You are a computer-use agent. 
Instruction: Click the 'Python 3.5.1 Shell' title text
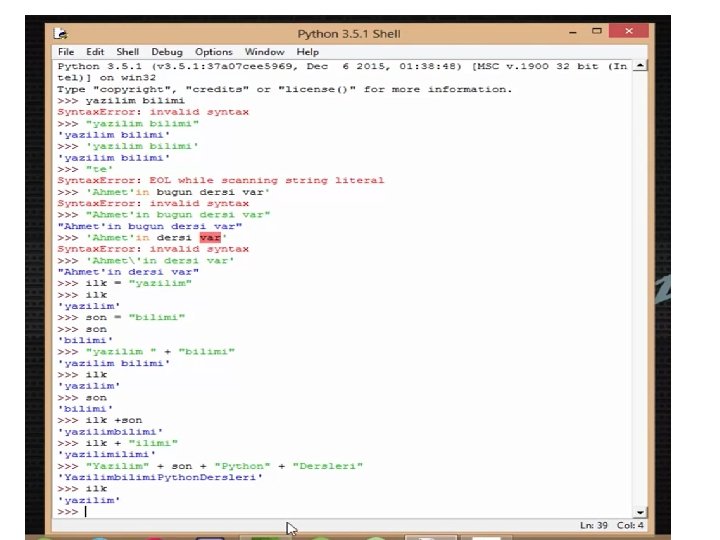point(349,34)
